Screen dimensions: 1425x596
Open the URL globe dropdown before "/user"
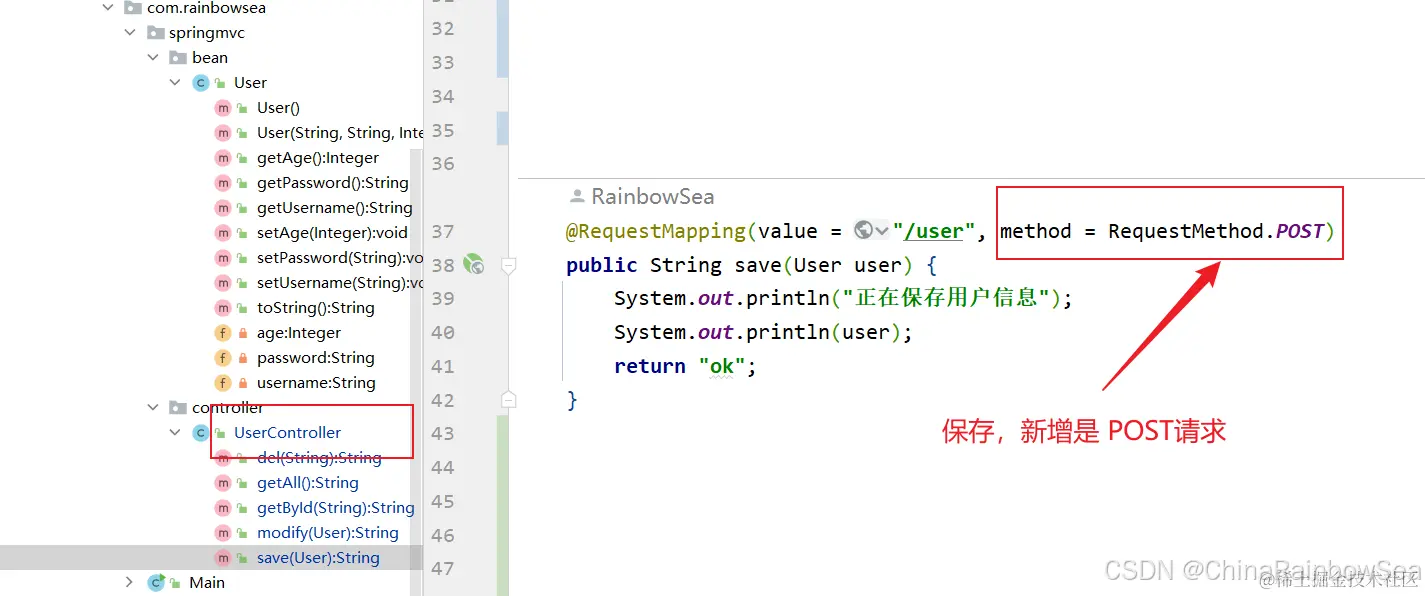click(x=872, y=231)
